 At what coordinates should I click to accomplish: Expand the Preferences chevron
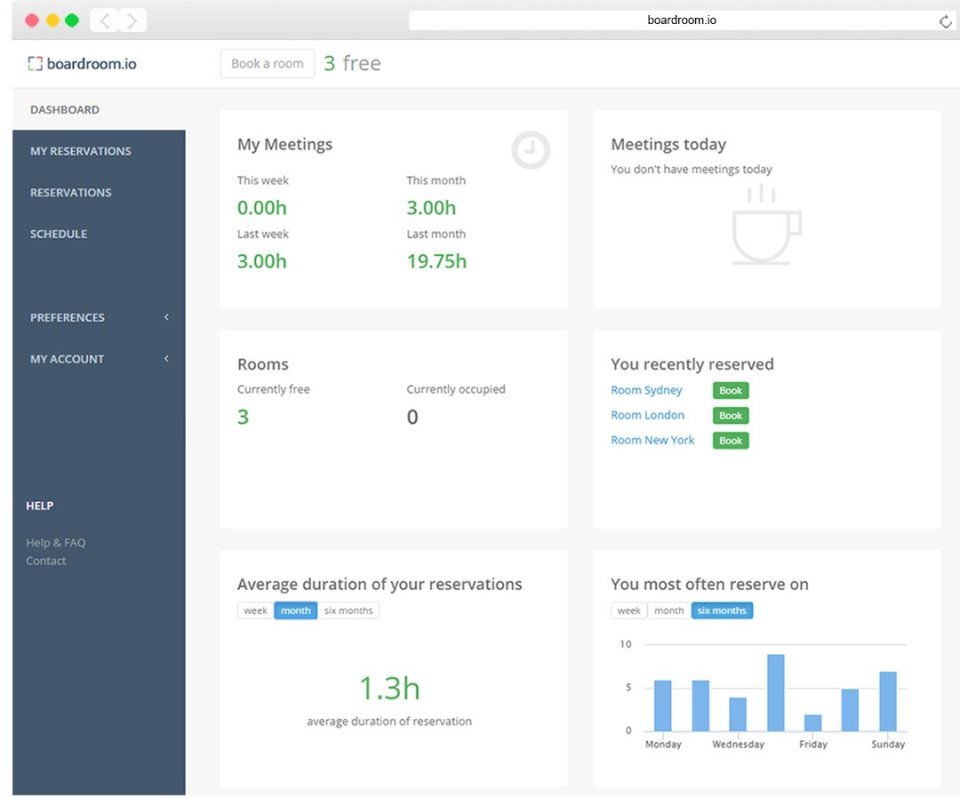click(167, 317)
